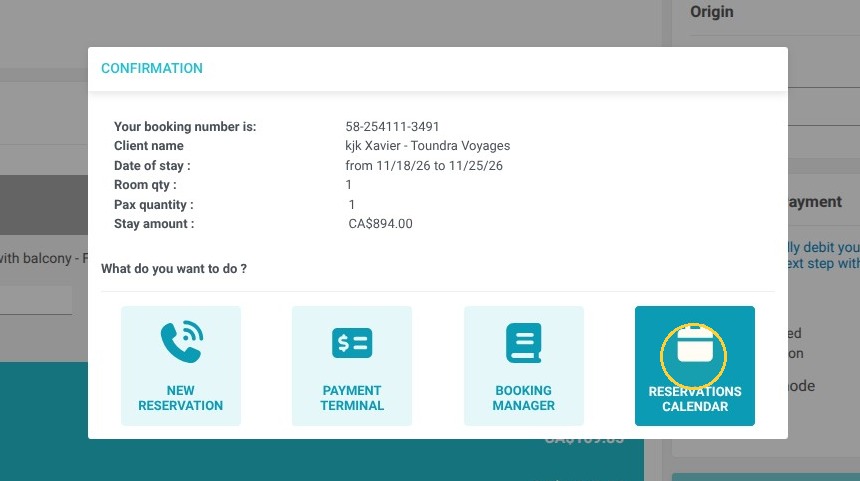Click 'What do you want to do ?' text
The image size is (860, 481).
pyautogui.click(x=174, y=269)
